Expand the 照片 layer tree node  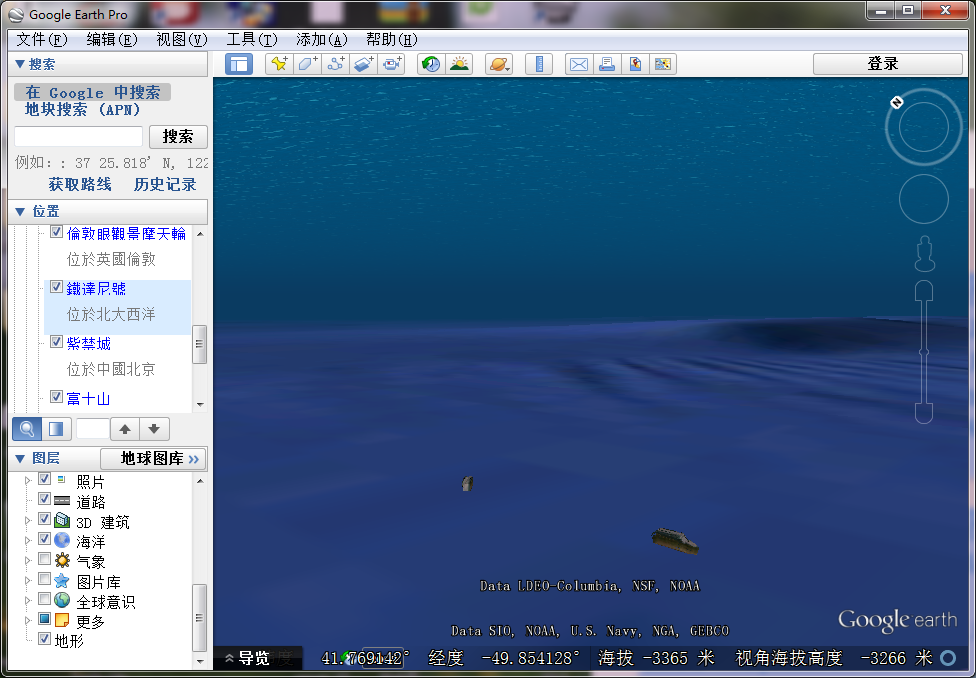coord(27,481)
